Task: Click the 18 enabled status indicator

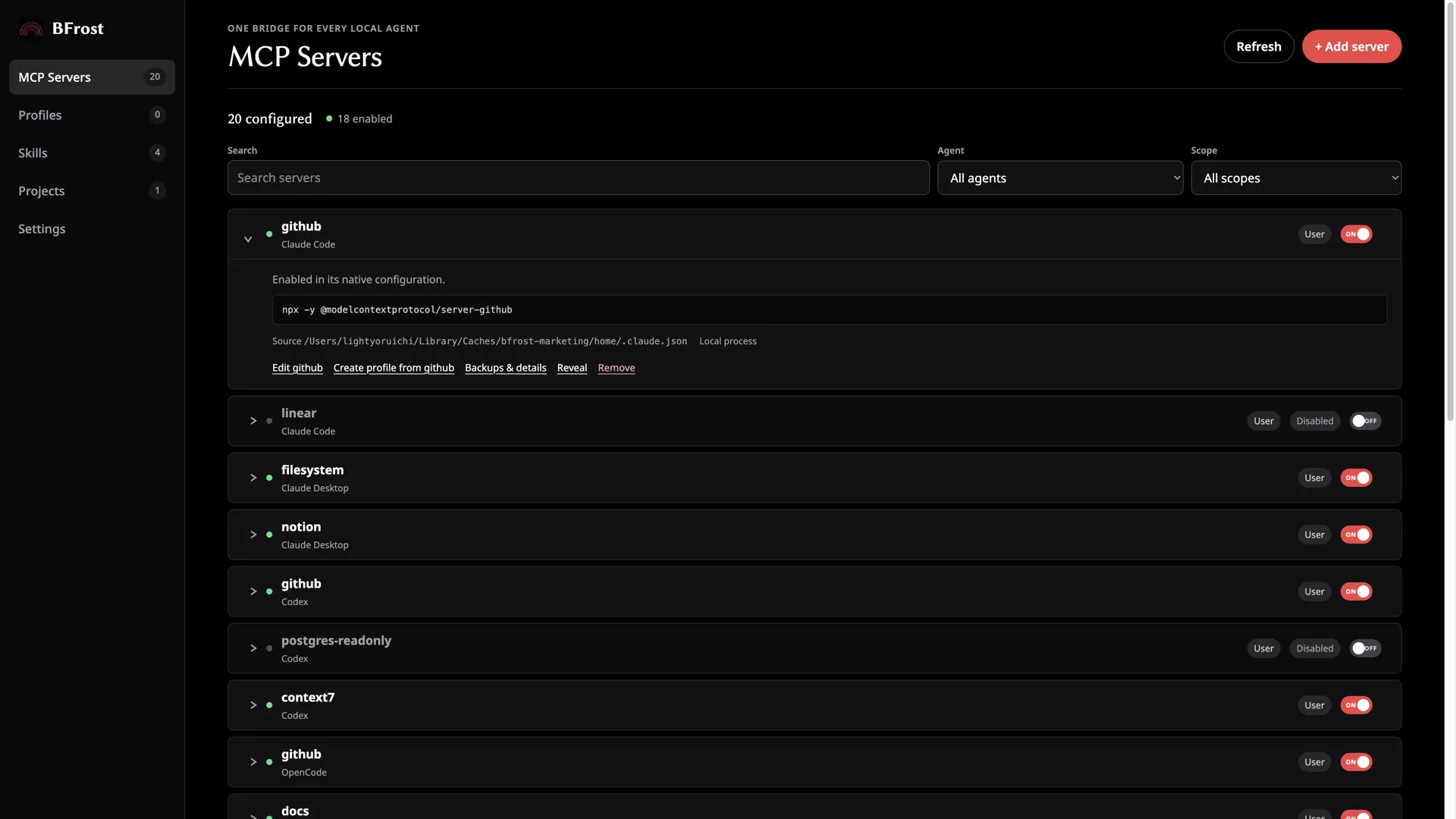Action: (359, 119)
